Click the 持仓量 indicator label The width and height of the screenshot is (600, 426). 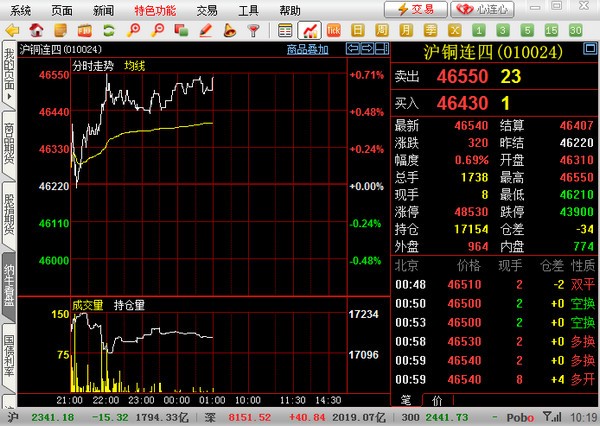point(129,305)
